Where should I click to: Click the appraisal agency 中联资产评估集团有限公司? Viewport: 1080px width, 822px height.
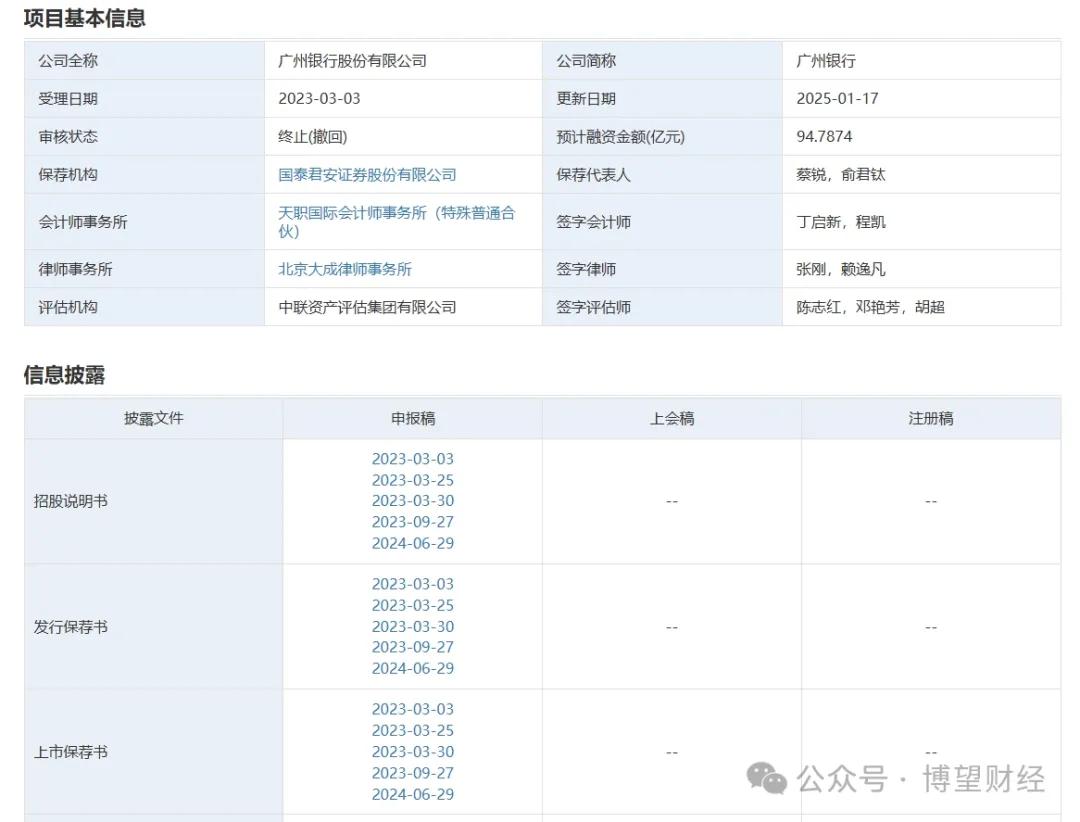pos(367,307)
